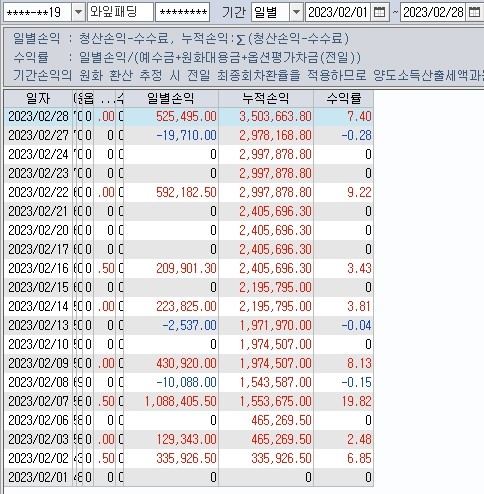484x494 pixels.
Task: Sort by the 수익률 column header
Action: tap(343, 98)
